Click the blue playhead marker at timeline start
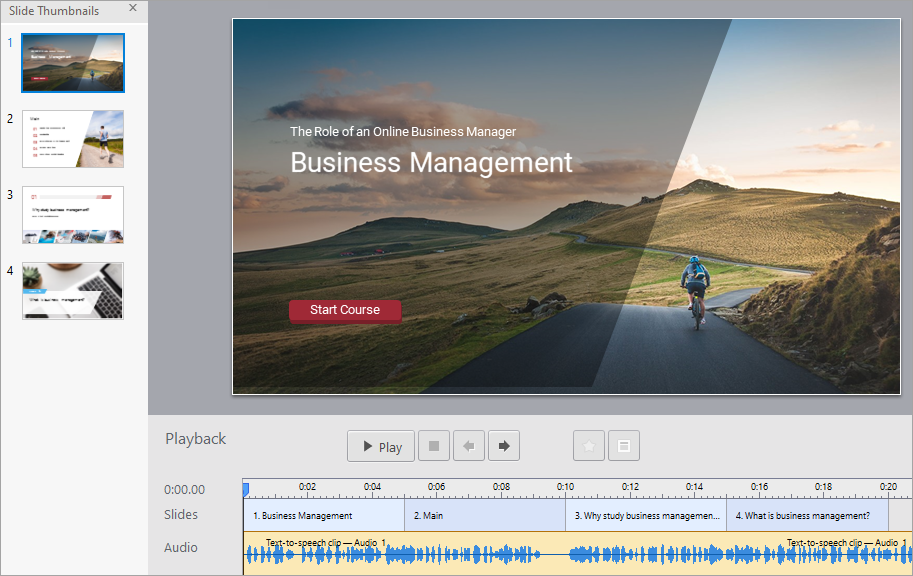The width and height of the screenshot is (913, 576). [x=245, y=488]
